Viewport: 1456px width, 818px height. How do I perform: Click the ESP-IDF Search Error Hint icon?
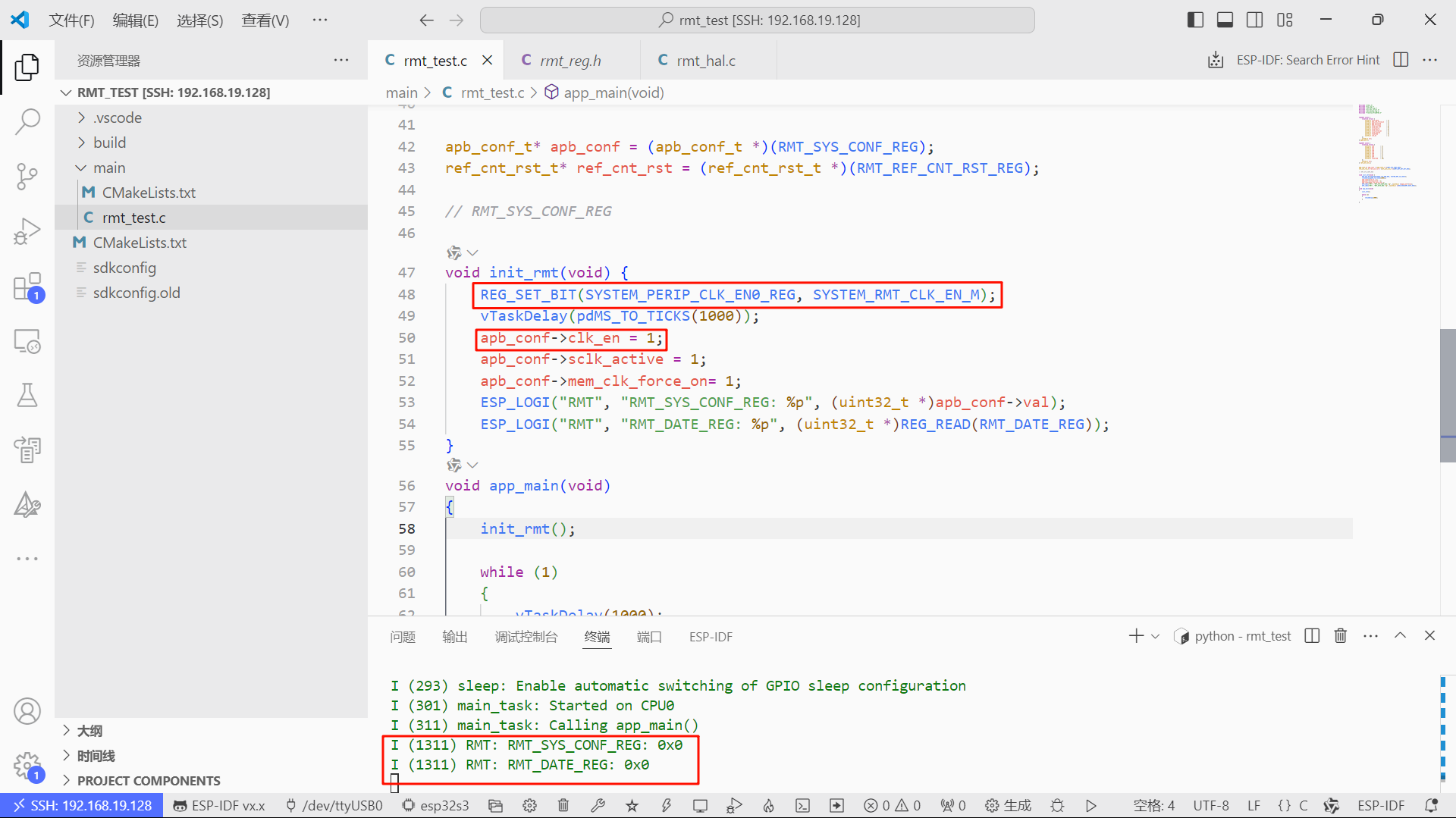coord(1216,60)
